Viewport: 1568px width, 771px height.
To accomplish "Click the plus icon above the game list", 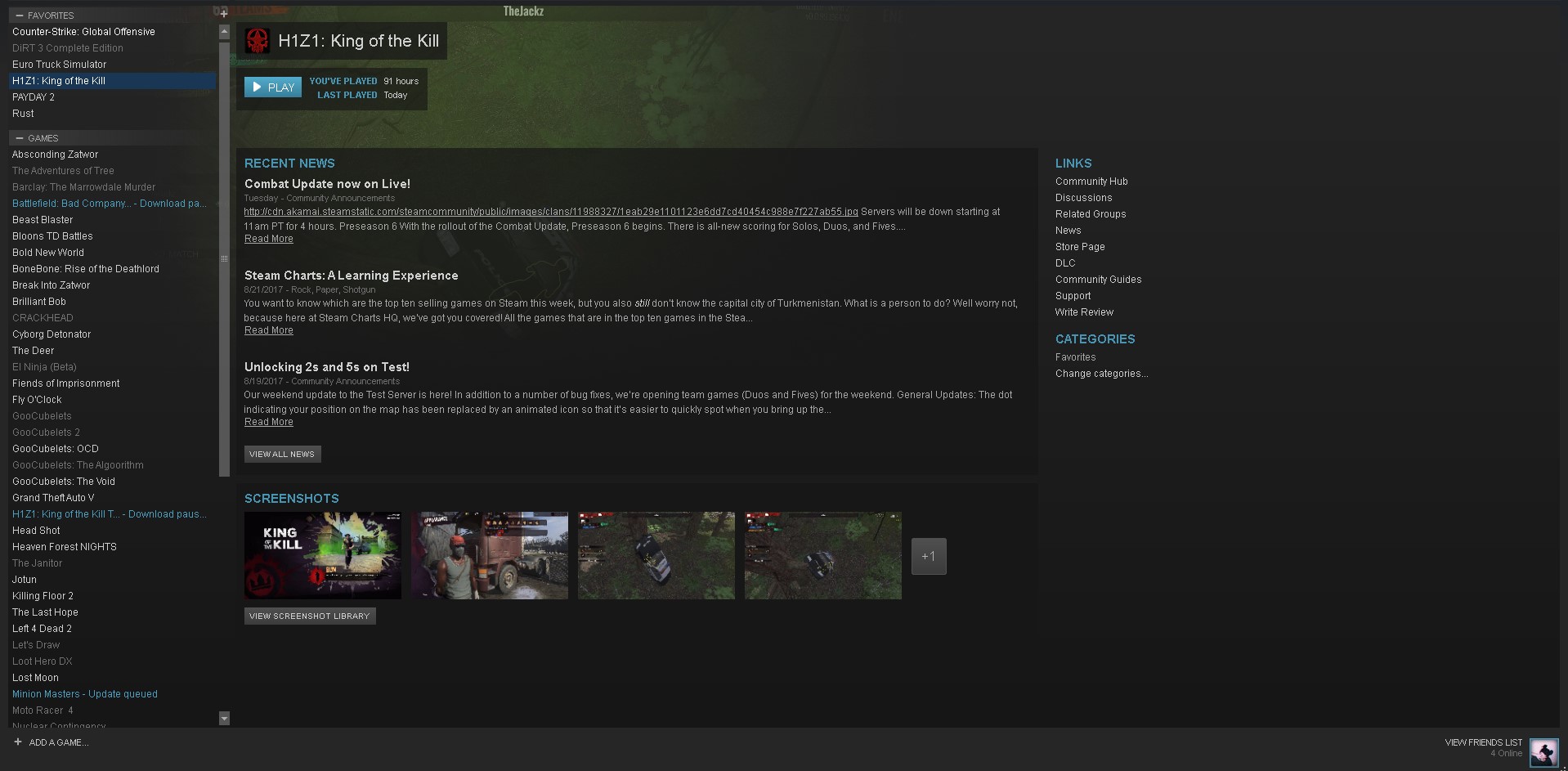I will click(x=224, y=13).
